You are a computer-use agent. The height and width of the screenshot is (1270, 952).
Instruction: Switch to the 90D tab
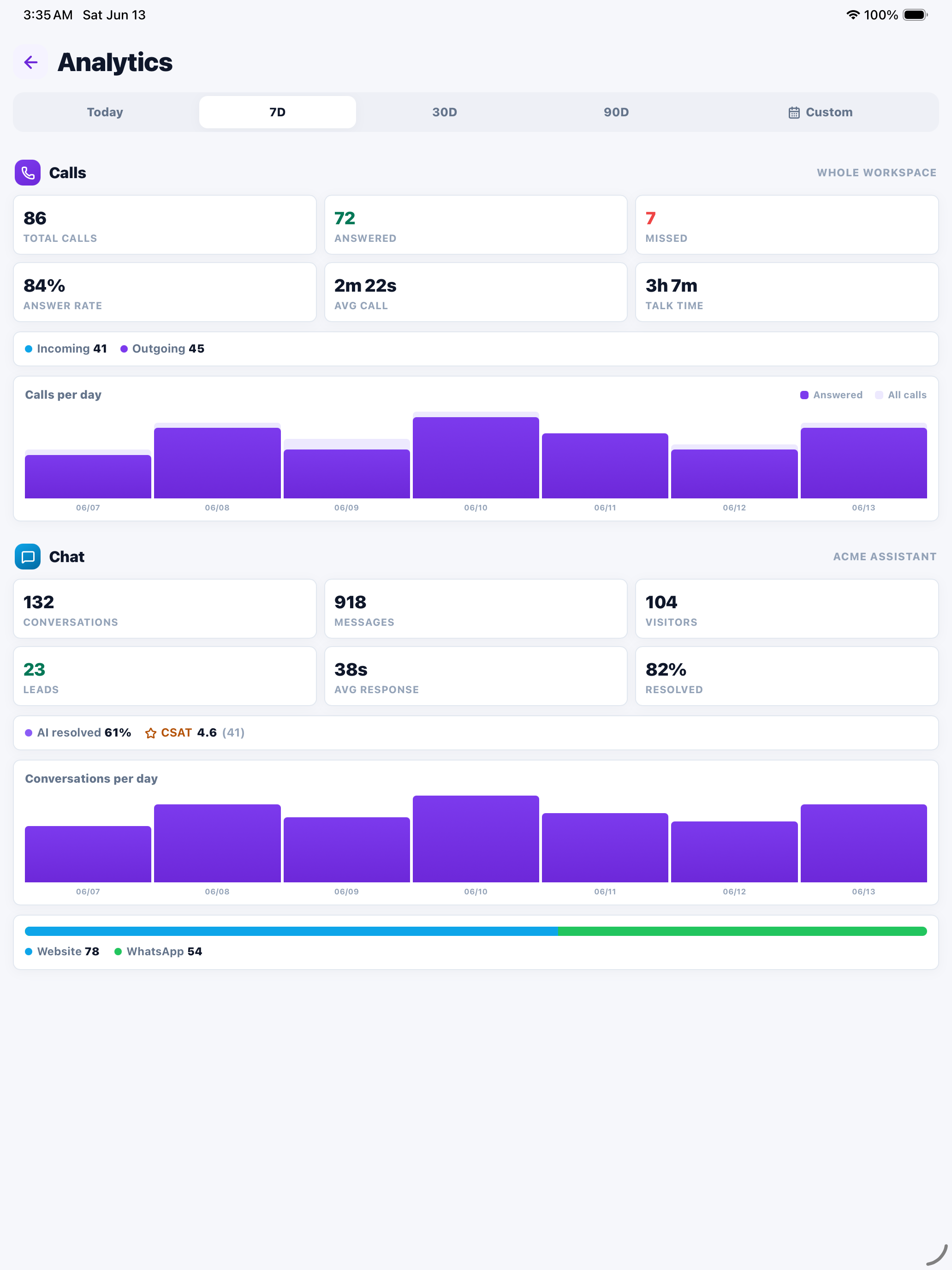616,113
